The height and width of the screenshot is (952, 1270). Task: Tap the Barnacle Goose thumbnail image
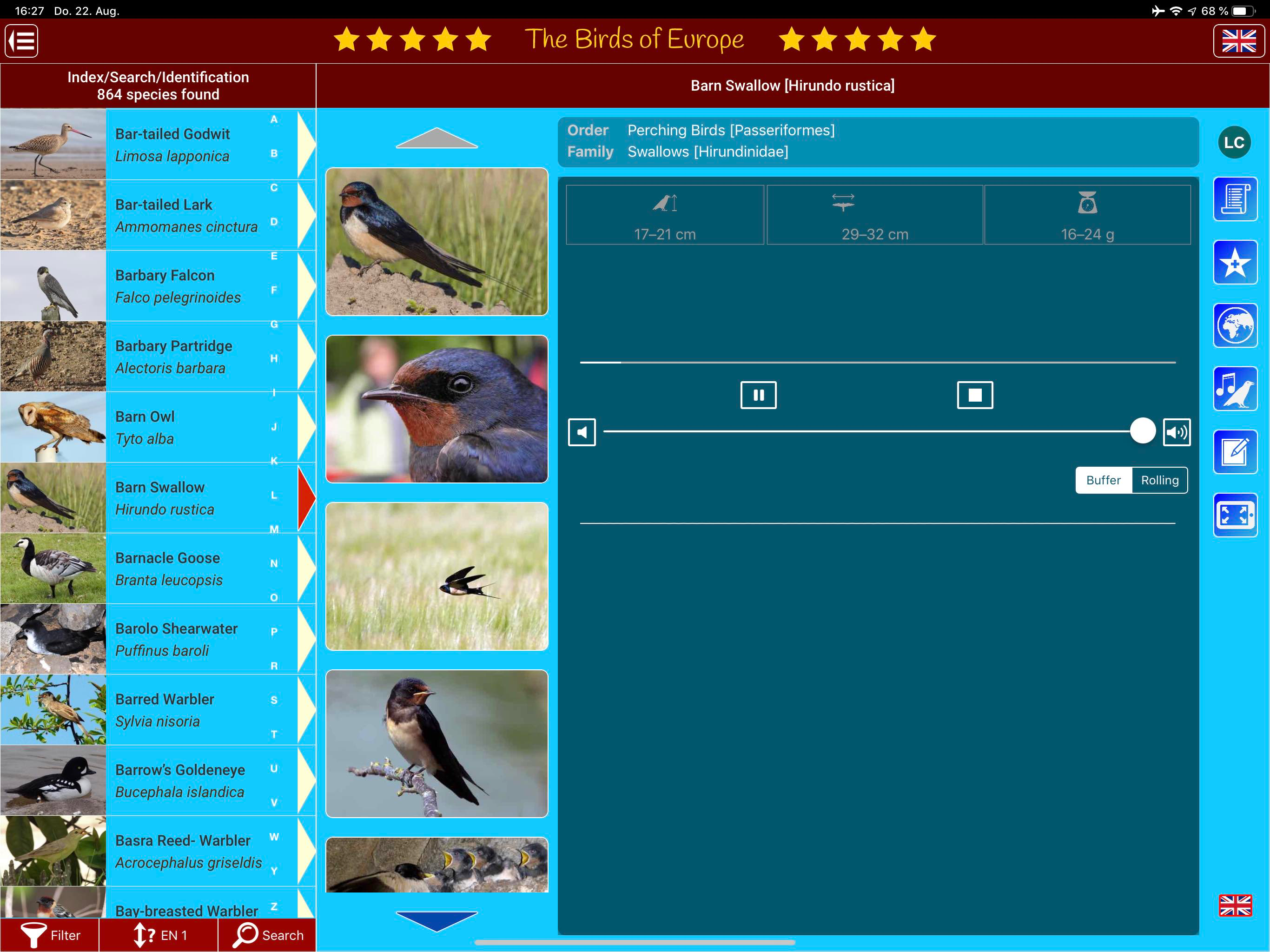[x=53, y=568]
